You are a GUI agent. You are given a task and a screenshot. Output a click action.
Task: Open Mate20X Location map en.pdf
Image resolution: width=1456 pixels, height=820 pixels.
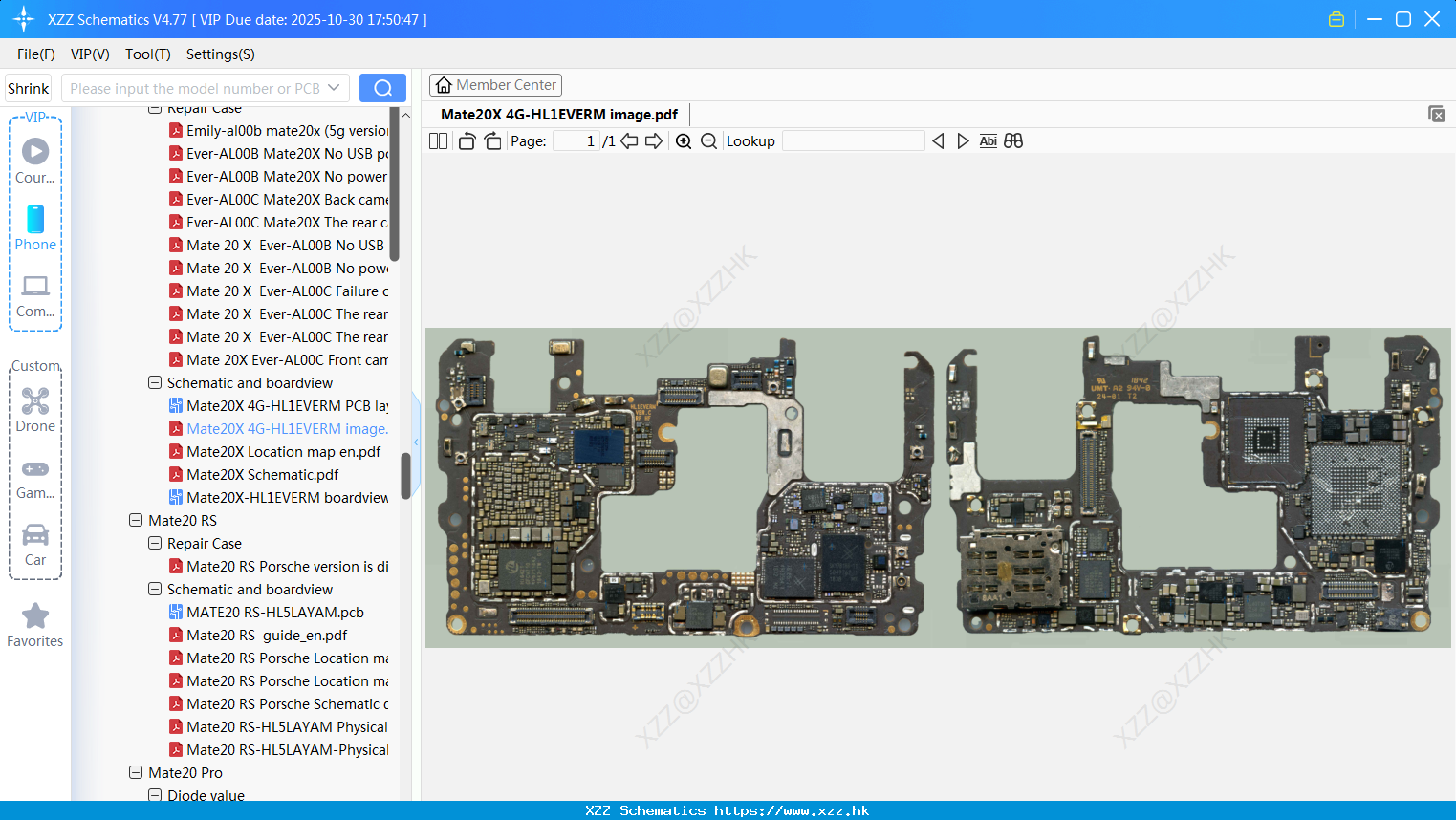[275, 451]
